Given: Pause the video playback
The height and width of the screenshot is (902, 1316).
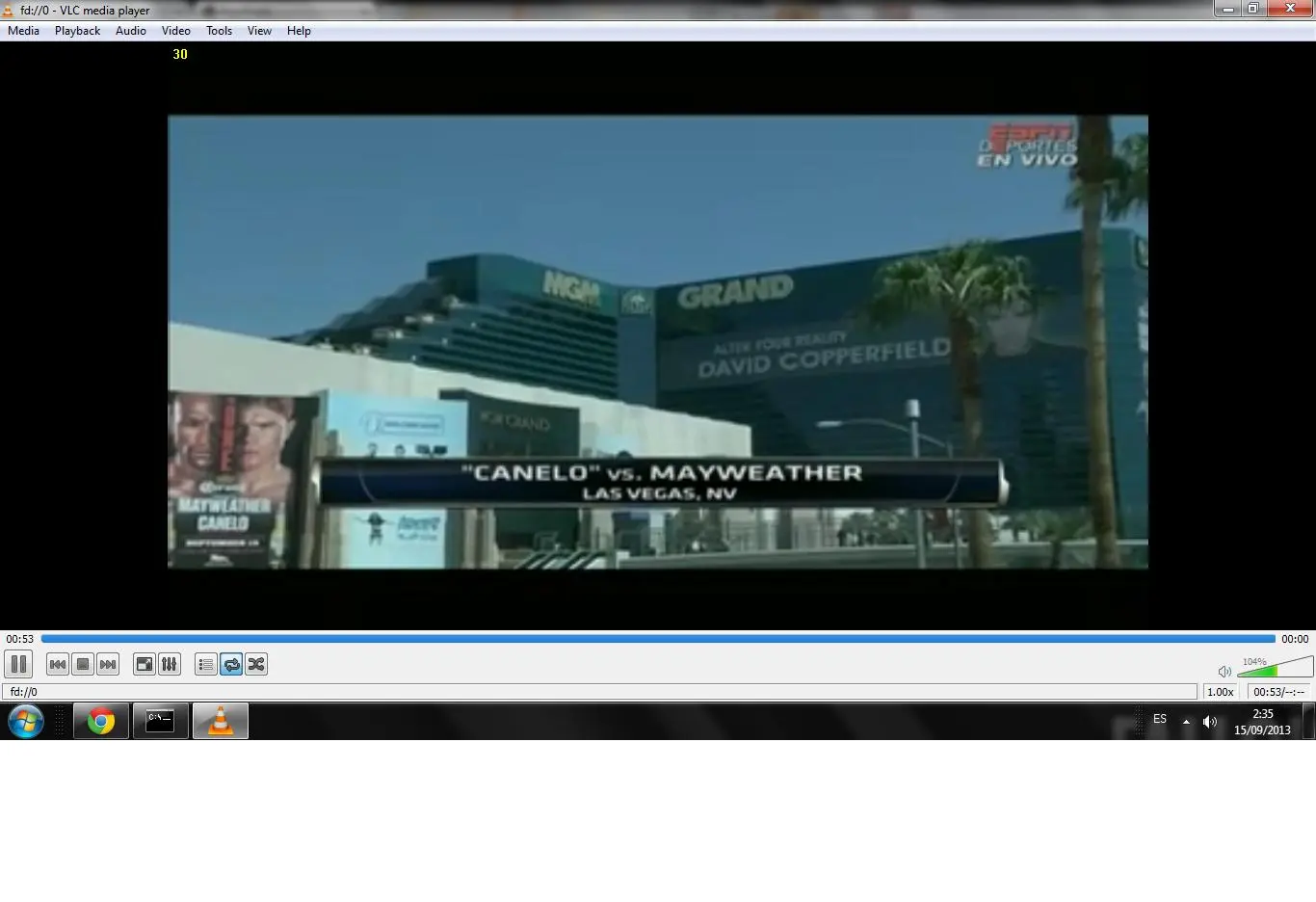Looking at the screenshot, I should tap(18, 664).
